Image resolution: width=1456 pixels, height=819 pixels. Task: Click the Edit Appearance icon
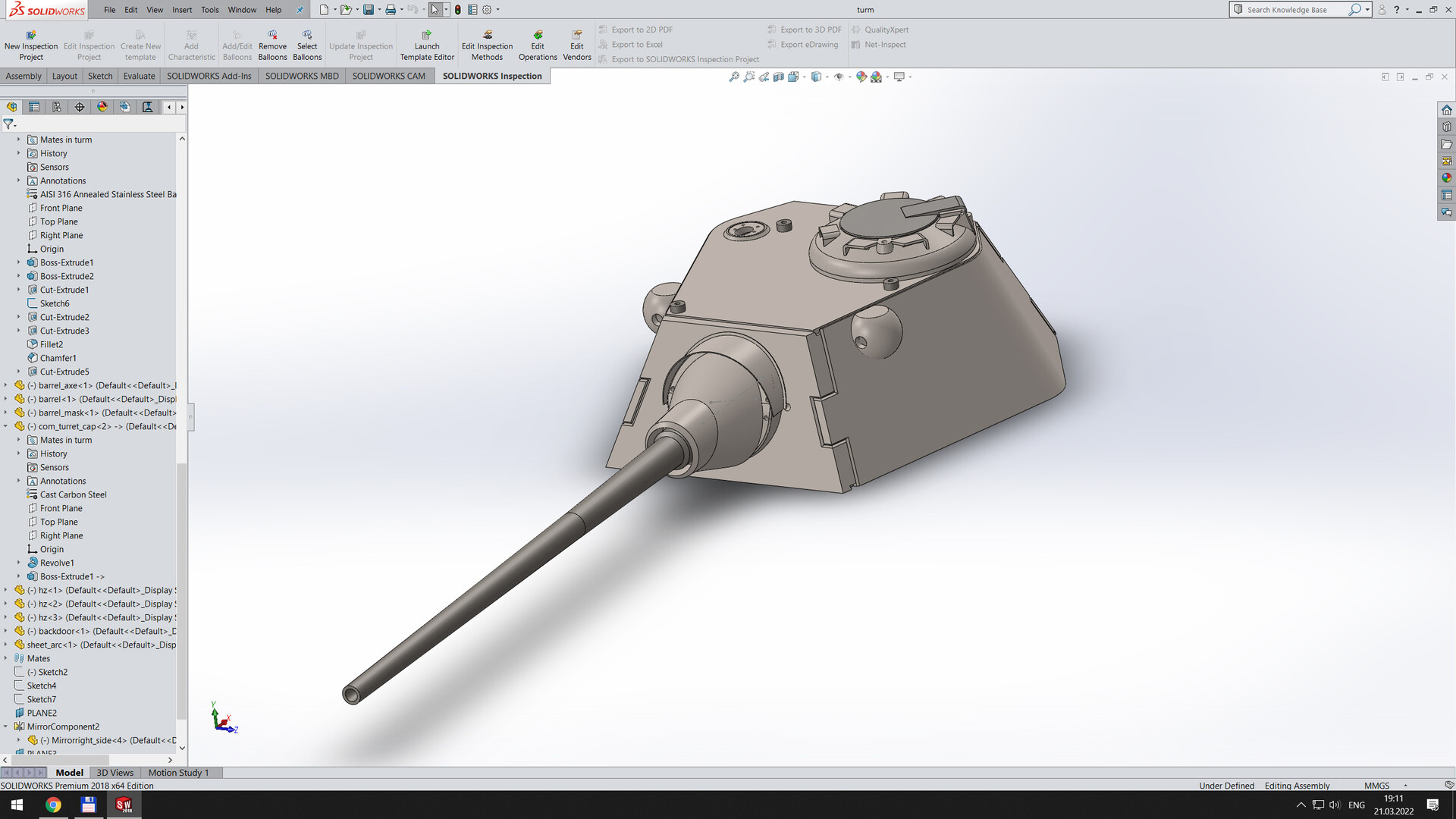861,77
